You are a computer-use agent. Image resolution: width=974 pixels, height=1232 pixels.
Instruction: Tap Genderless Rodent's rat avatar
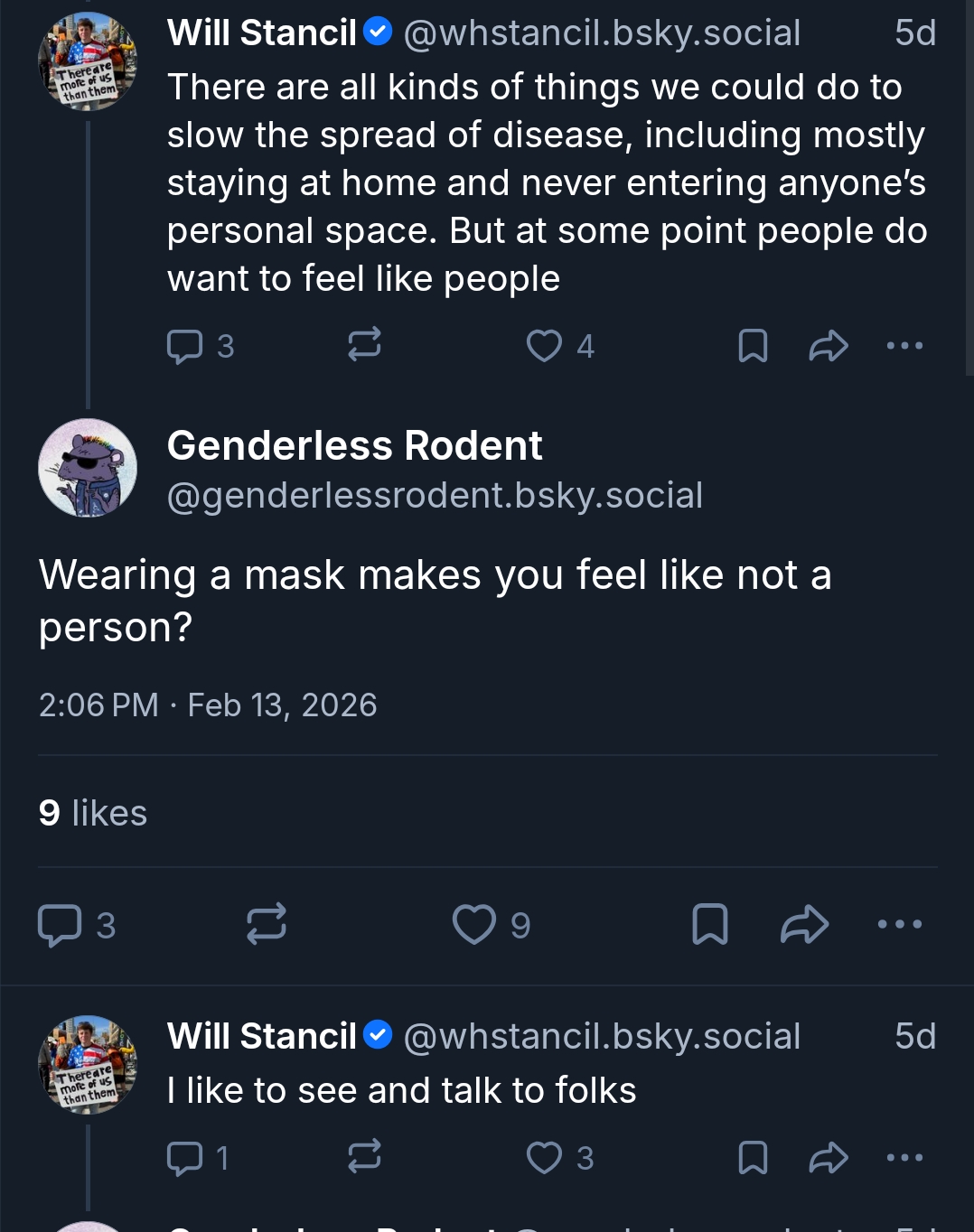pyautogui.click(x=88, y=468)
